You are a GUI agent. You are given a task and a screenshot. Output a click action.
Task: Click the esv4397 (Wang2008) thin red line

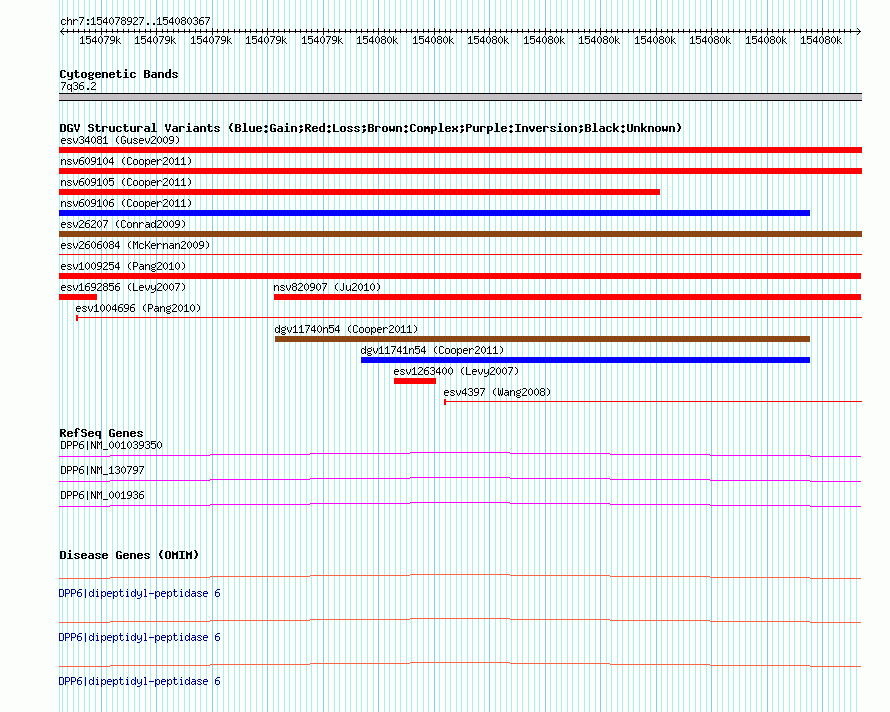click(x=653, y=401)
